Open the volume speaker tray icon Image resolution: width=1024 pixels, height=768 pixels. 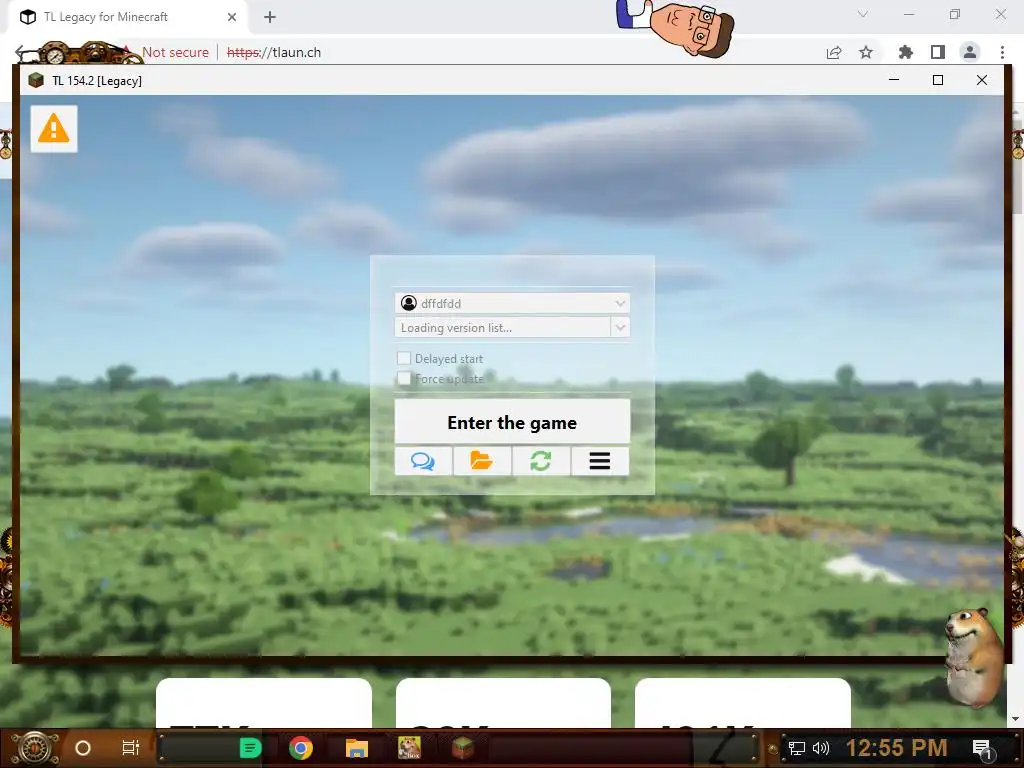click(x=821, y=748)
